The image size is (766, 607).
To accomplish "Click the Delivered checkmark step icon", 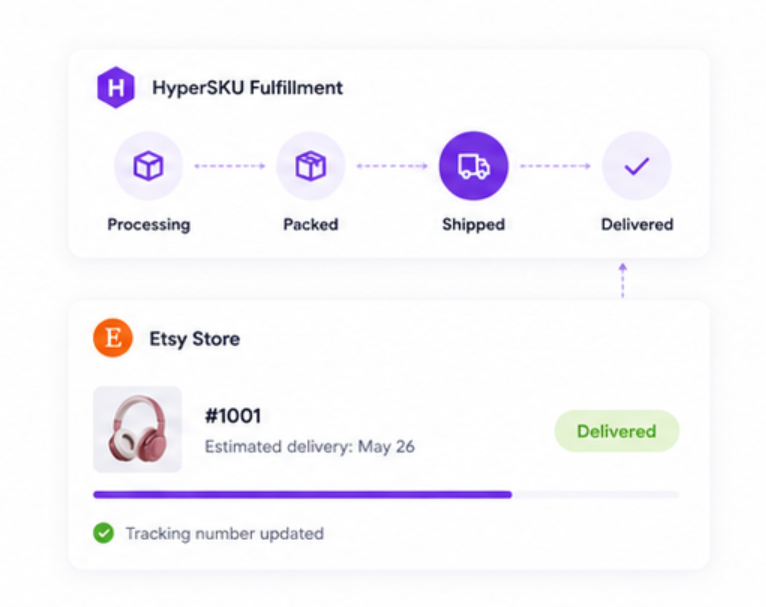I will tap(637, 166).
